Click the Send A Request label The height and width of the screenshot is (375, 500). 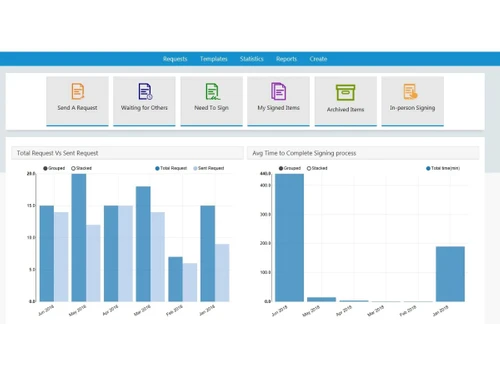77,108
